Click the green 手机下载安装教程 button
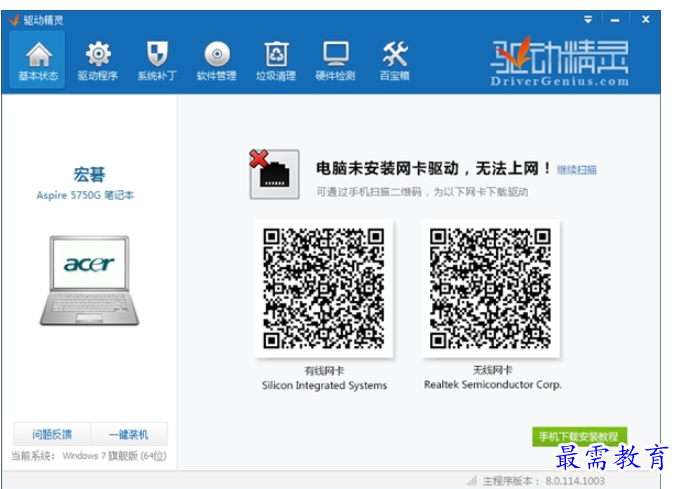This screenshot has height=489, width=677. [579, 437]
